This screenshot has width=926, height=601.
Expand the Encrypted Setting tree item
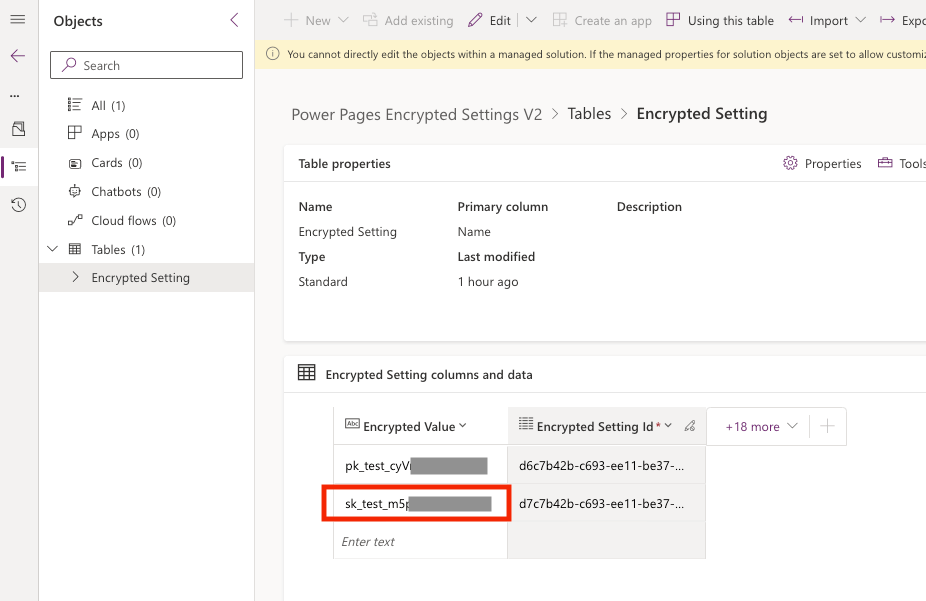[75, 277]
